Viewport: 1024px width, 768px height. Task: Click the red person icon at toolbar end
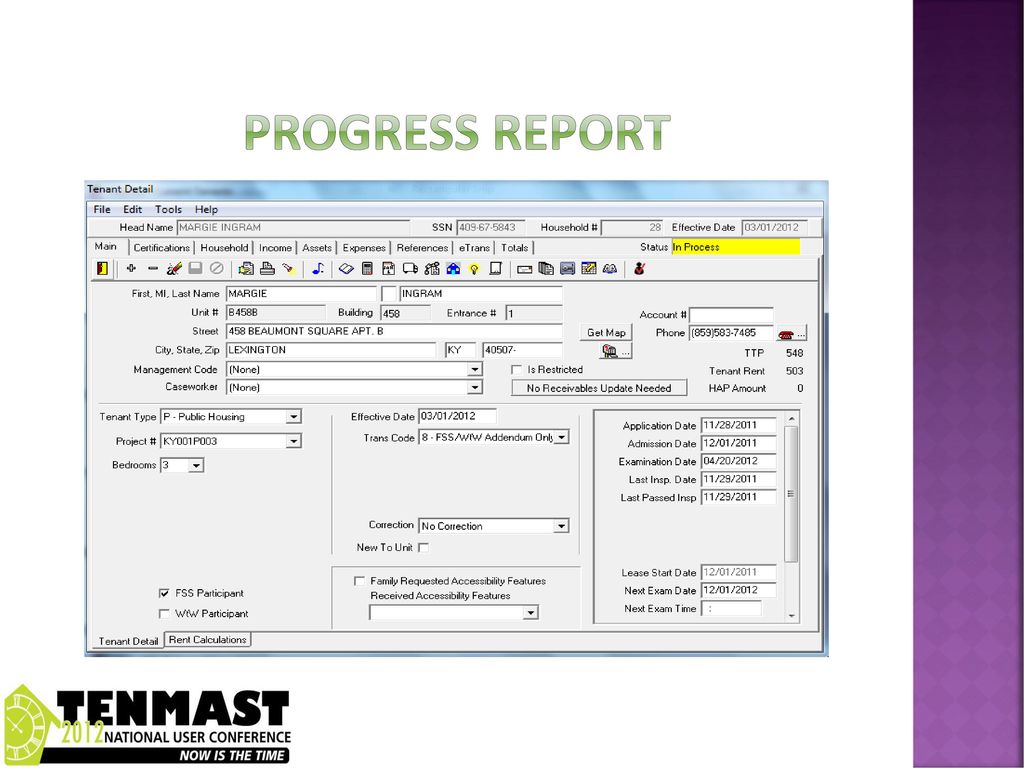coord(639,268)
